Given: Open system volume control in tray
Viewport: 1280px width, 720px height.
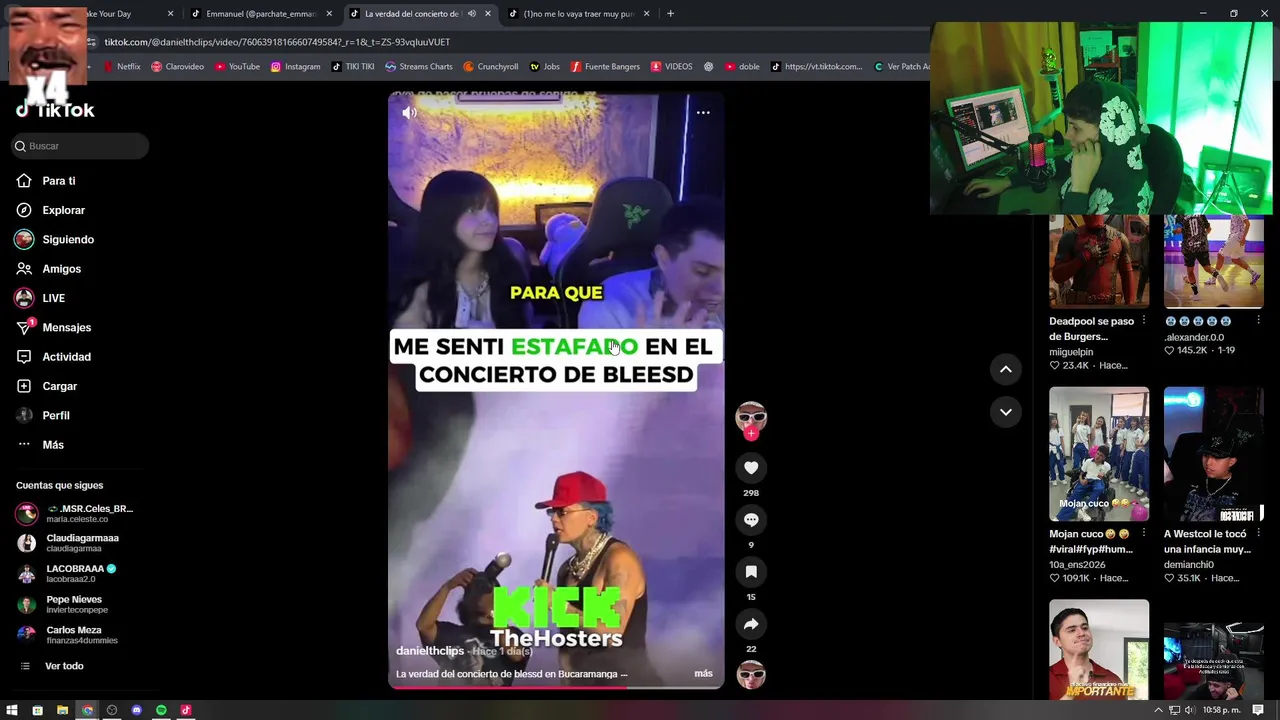Looking at the screenshot, I should coord(1189,710).
